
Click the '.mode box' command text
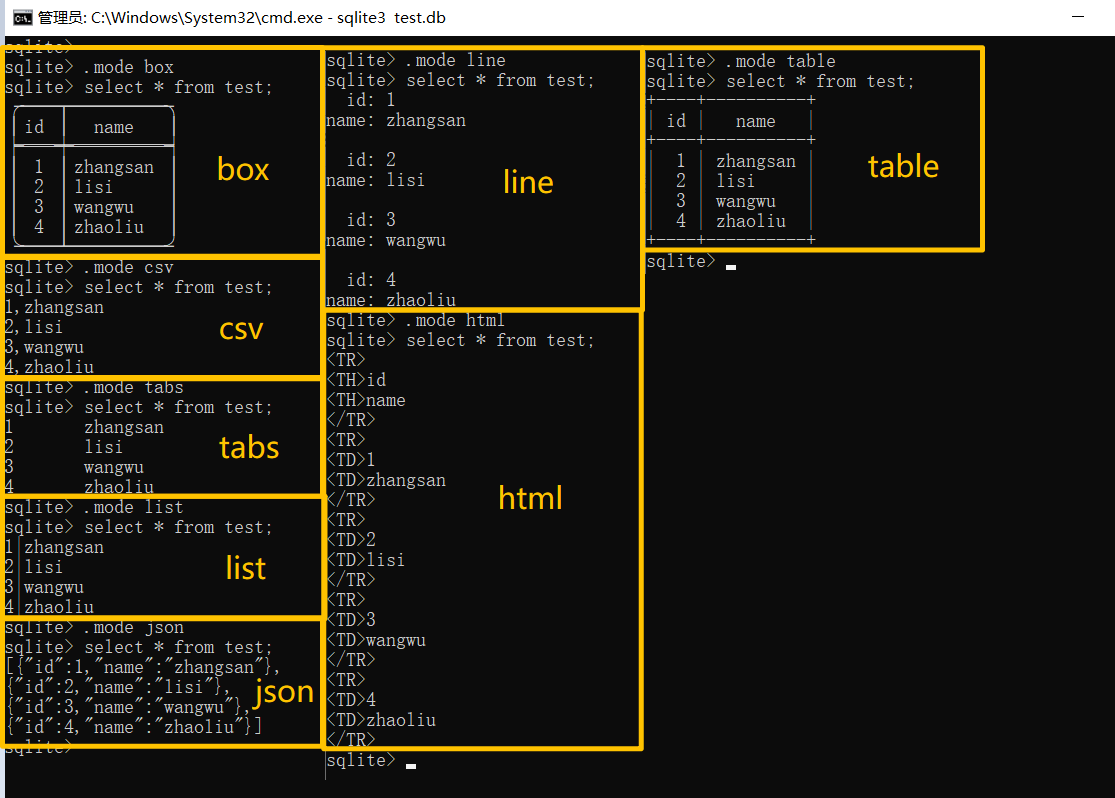click(129, 68)
